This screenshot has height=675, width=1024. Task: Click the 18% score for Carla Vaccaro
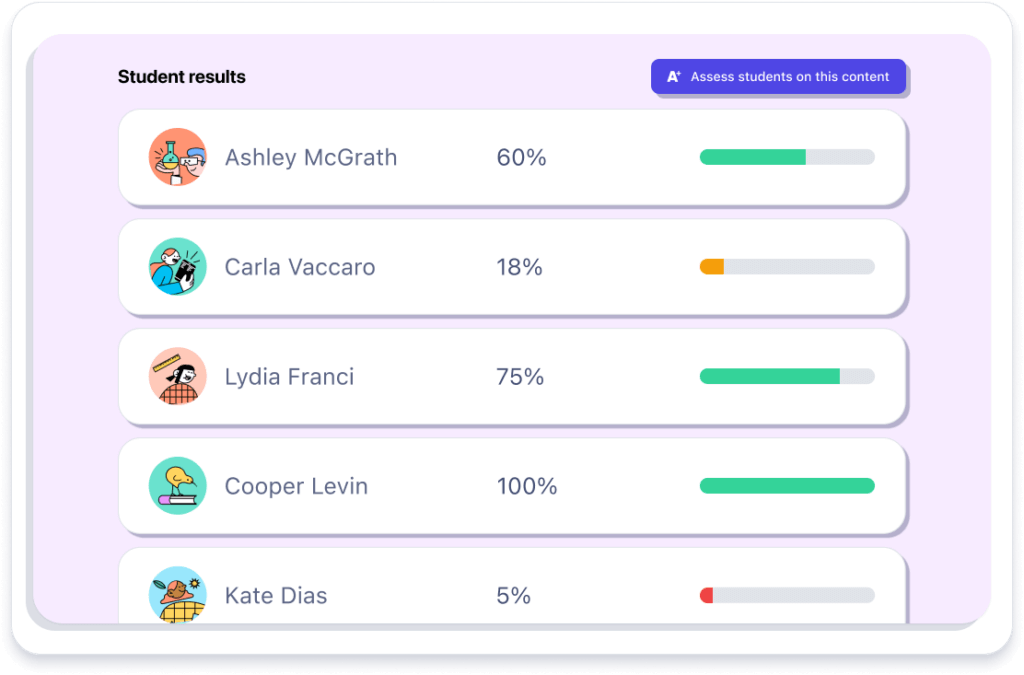click(519, 267)
